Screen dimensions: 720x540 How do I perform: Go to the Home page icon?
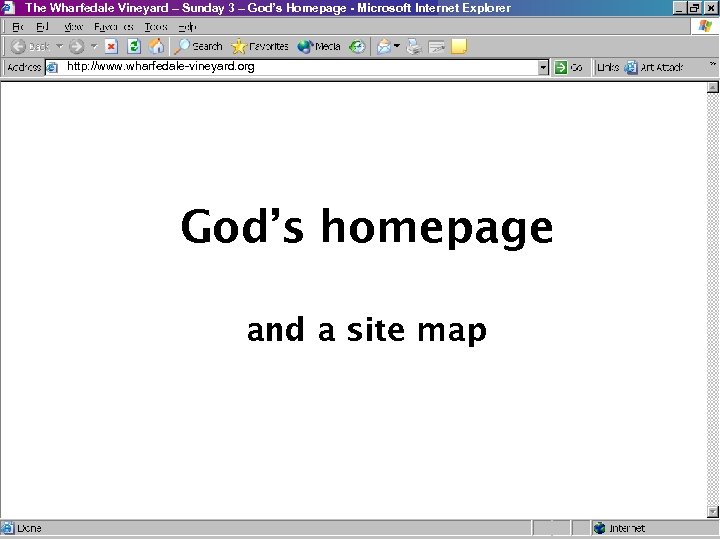156,46
